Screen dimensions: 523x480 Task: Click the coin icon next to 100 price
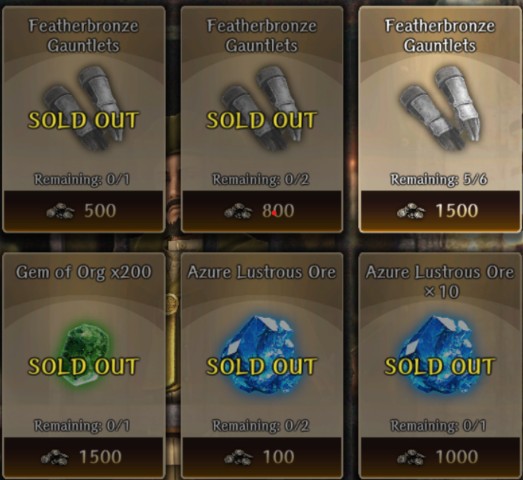[x=238, y=457]
